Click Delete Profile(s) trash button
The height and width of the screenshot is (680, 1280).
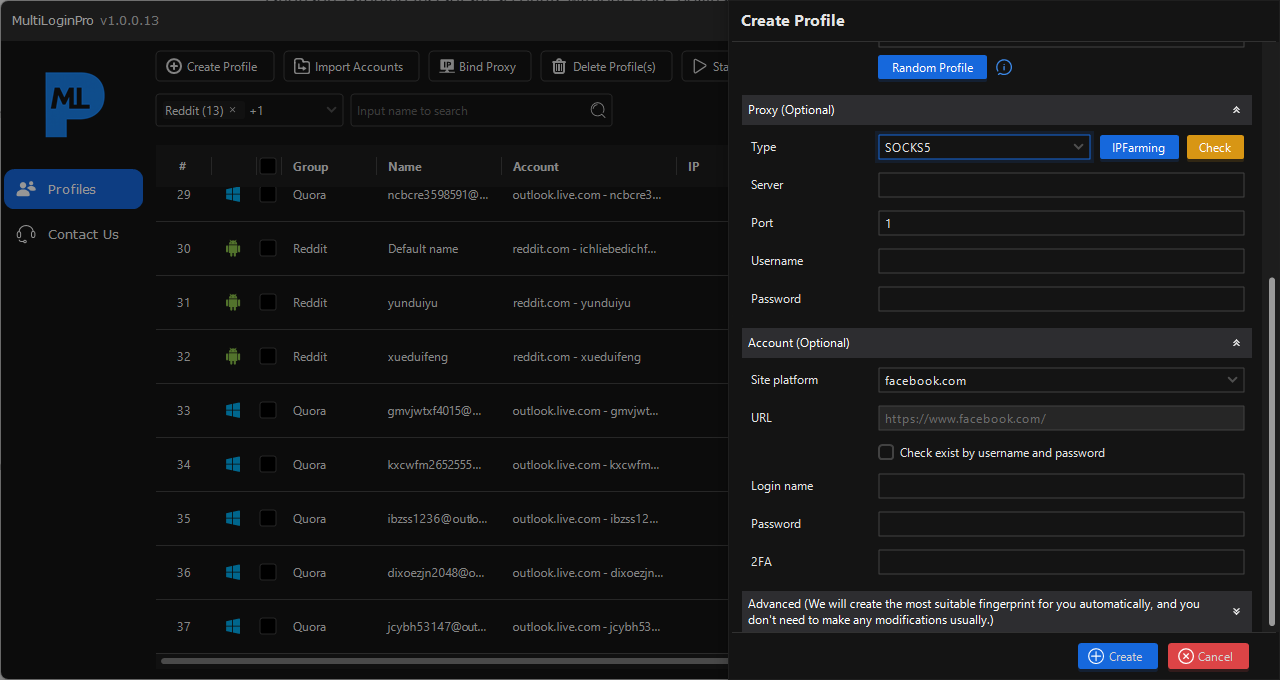click(606, 67)
